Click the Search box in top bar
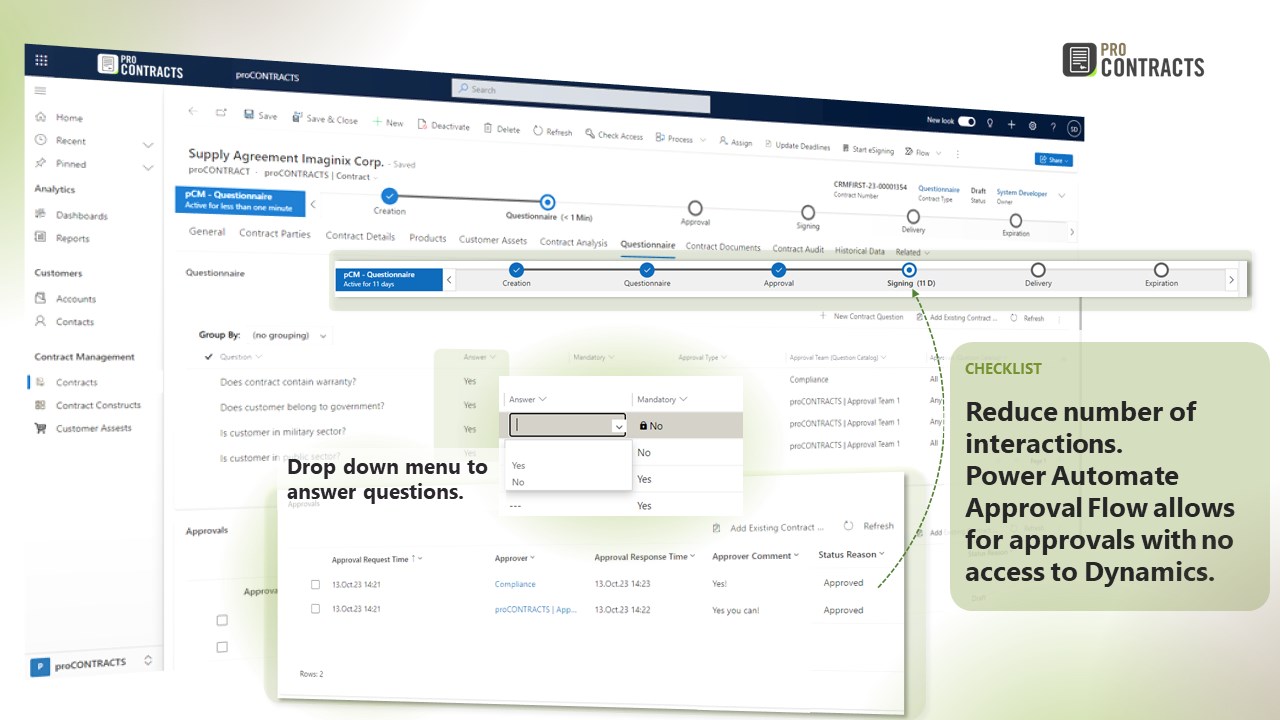The width and height of the screenshot is (1280, 720). click(x=580, y=95)
